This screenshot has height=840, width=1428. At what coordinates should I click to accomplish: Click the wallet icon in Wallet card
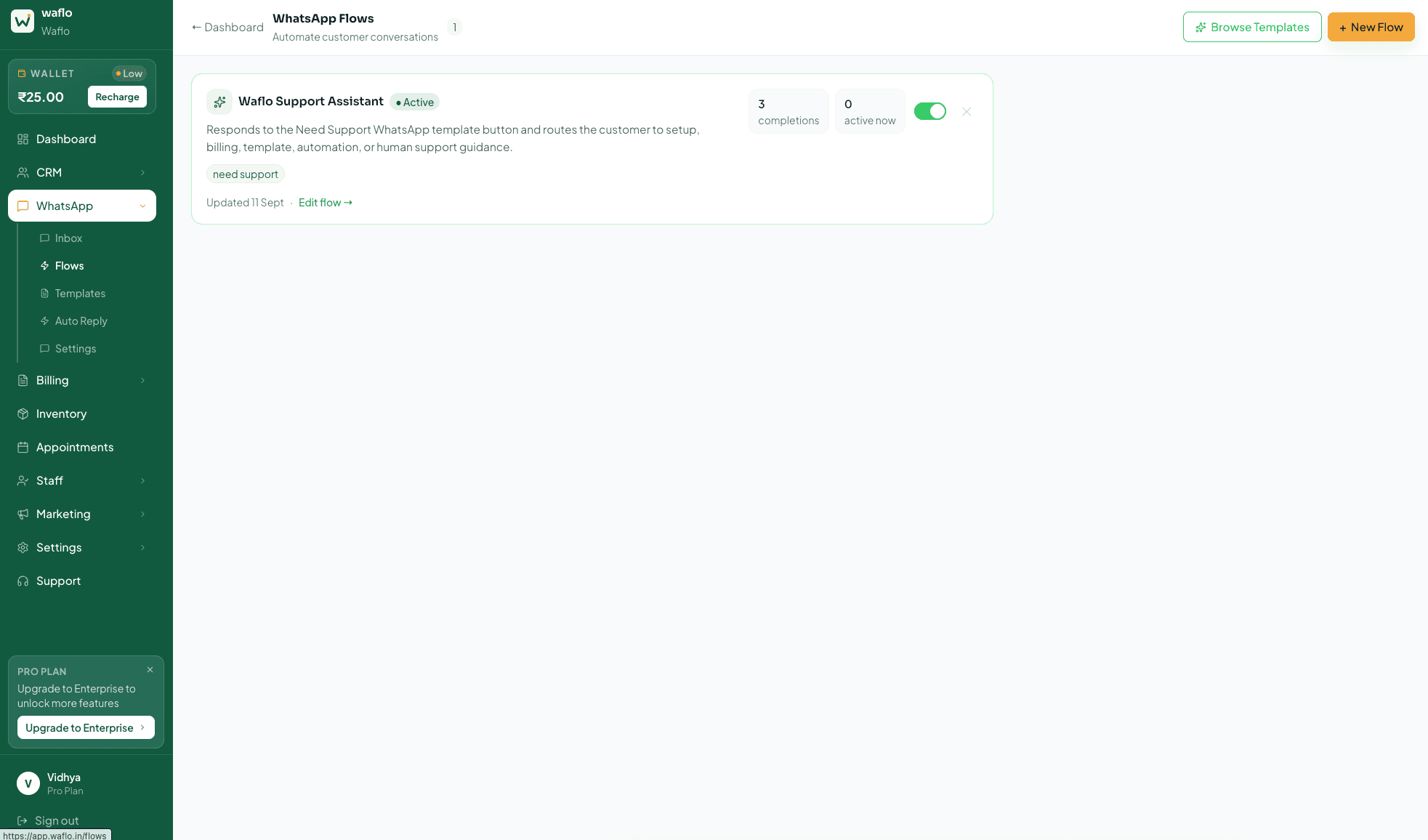click(22, 73)
